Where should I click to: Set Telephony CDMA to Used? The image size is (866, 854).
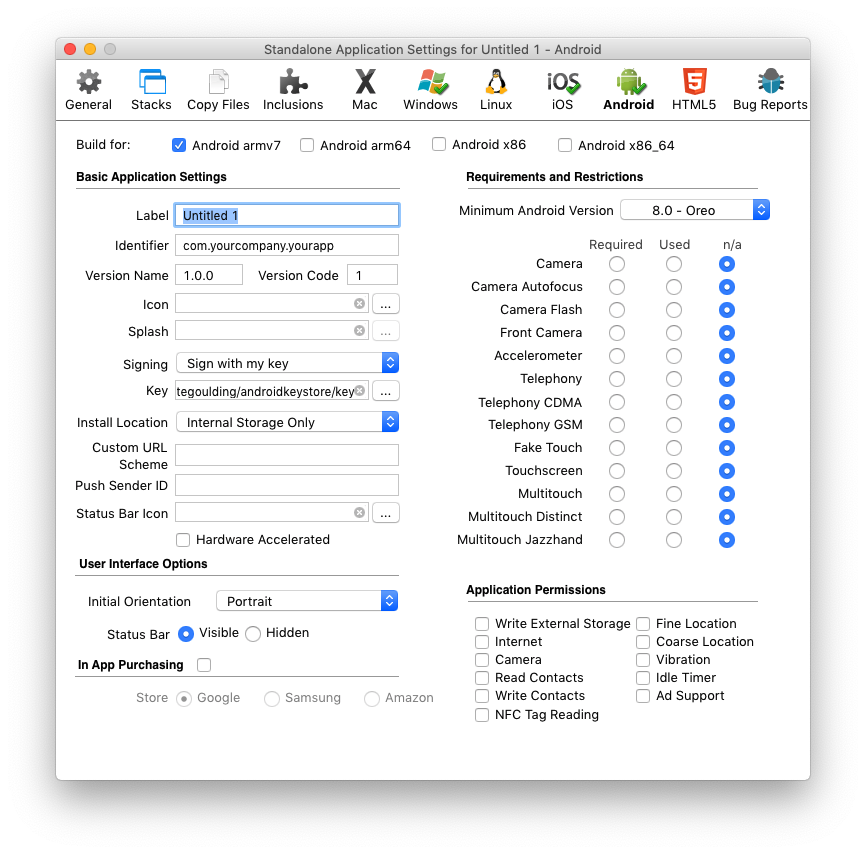674,402
